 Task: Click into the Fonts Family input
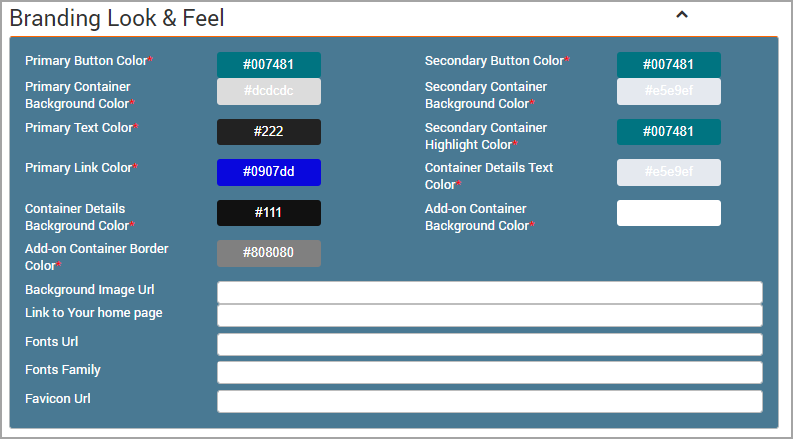coord(490,373)
